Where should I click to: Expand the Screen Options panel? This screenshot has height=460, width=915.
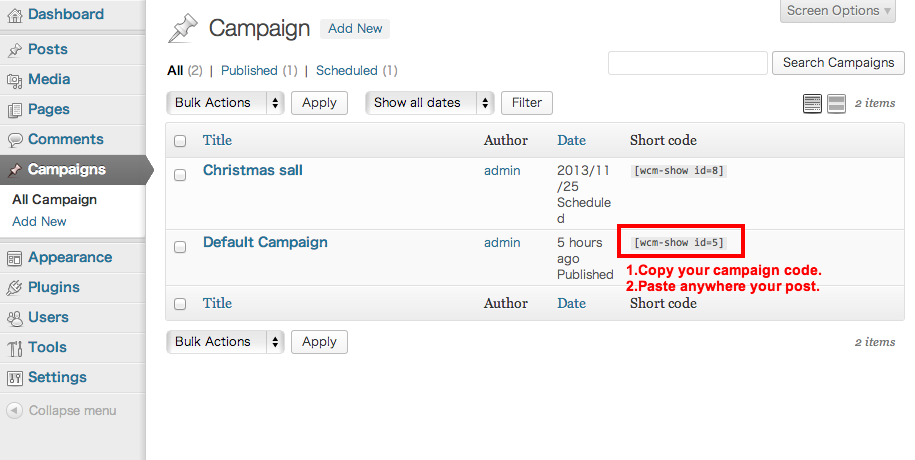(x=836, y=11)
